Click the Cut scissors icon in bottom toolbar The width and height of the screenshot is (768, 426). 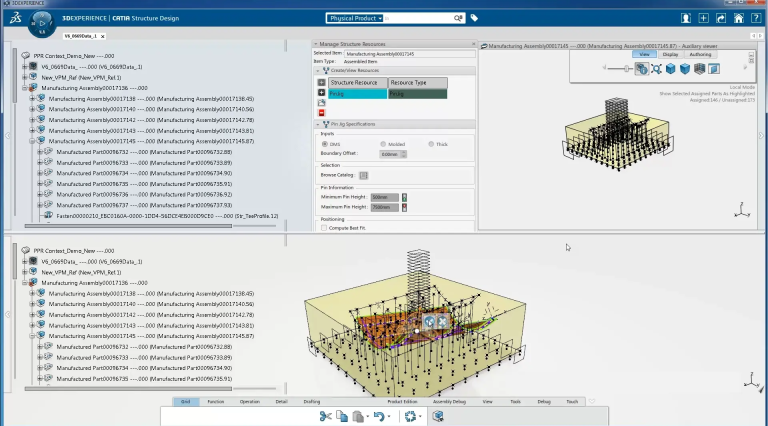click(x=325, y=415)
